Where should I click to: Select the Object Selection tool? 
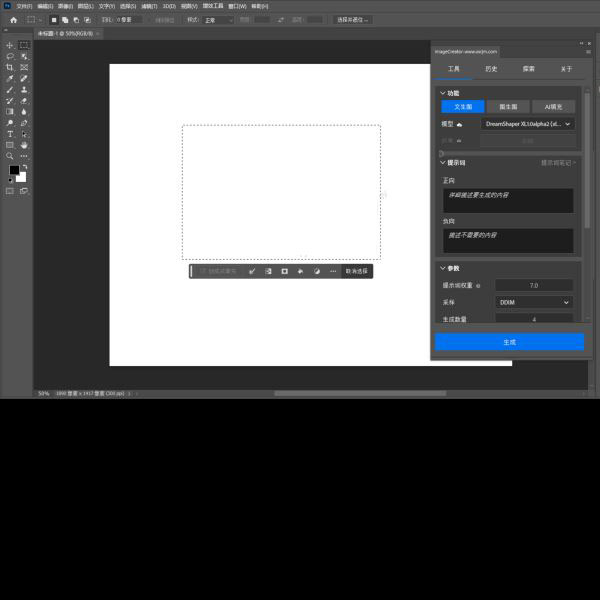coord(24,57)
